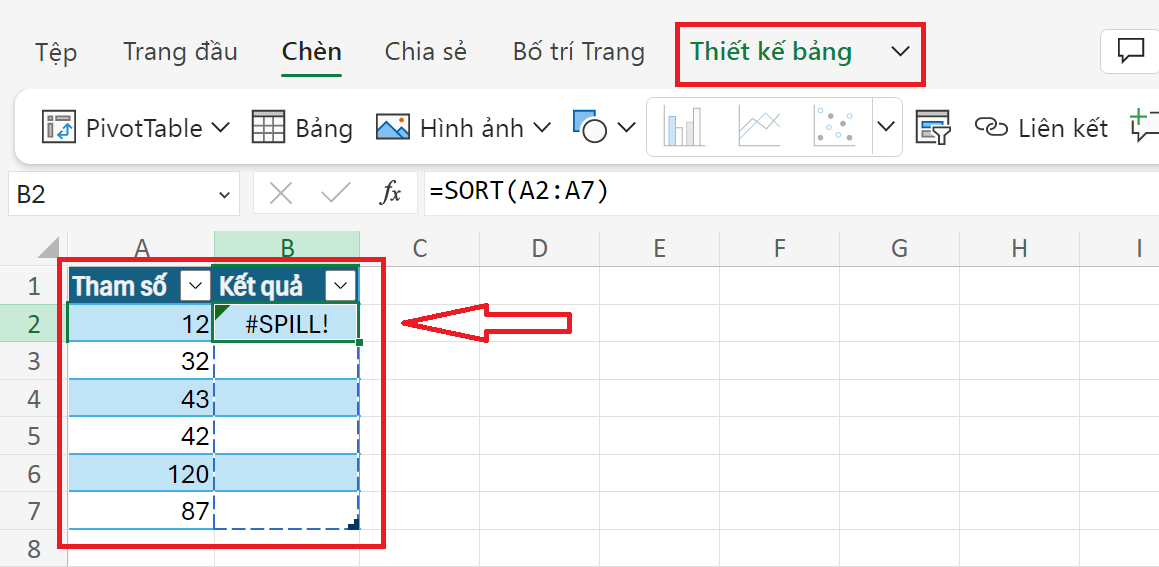1159x567 pixels.
Task: Select row 2 header
Action: pos(33,323)
